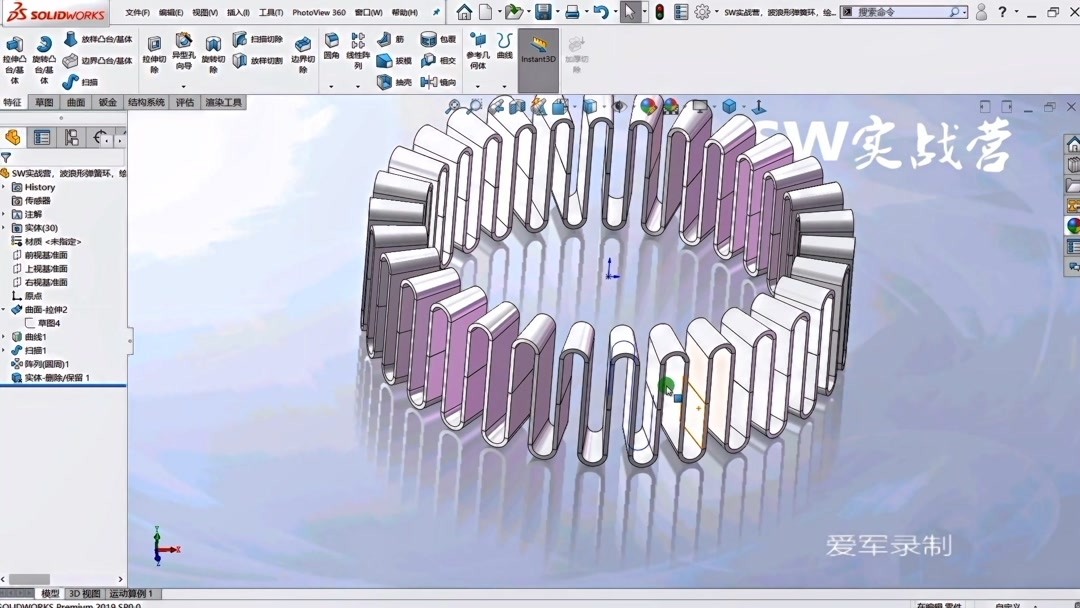Toggle hide/show items eye icon

pos(618,105)
